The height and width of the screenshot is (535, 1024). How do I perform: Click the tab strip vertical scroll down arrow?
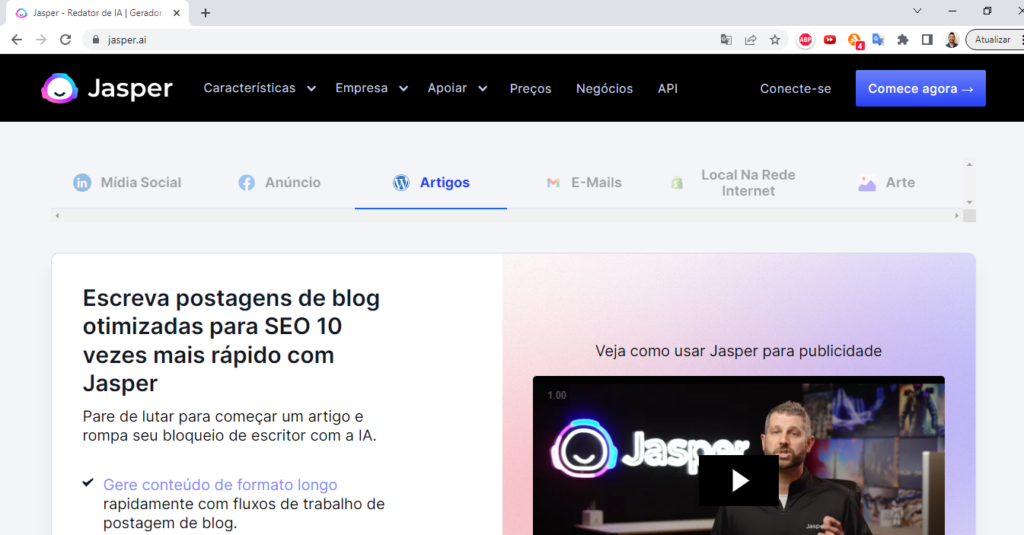coord(969,203)
